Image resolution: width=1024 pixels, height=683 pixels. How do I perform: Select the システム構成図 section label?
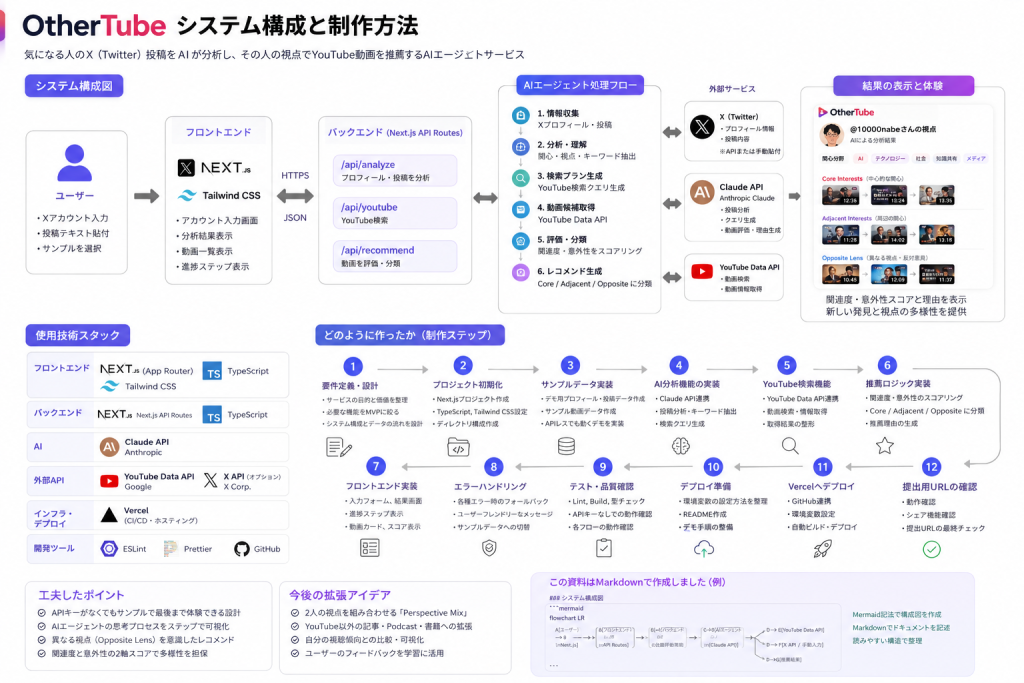click(74, 86)
